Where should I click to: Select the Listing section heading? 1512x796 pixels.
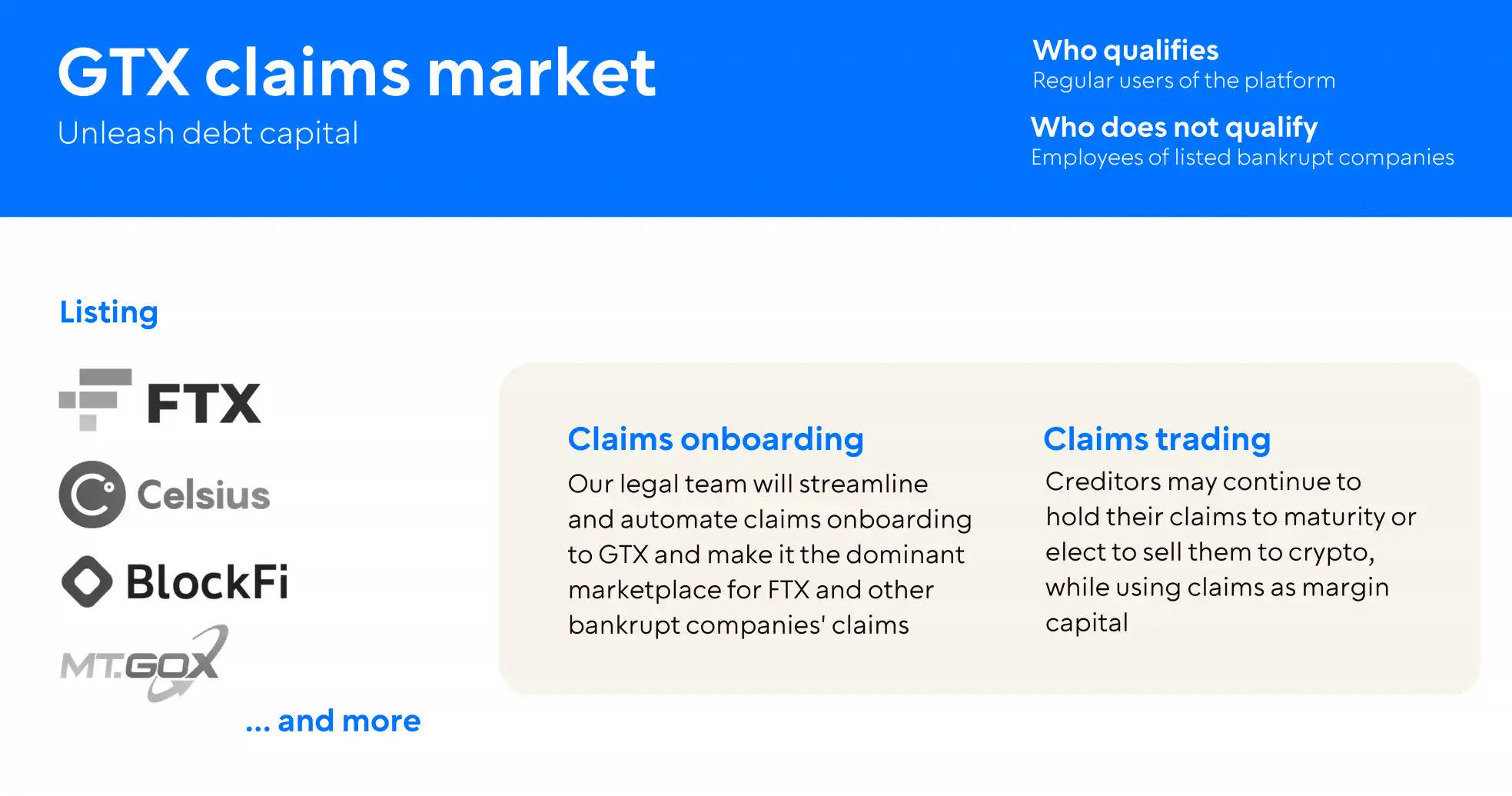click(x=109, y=312)
